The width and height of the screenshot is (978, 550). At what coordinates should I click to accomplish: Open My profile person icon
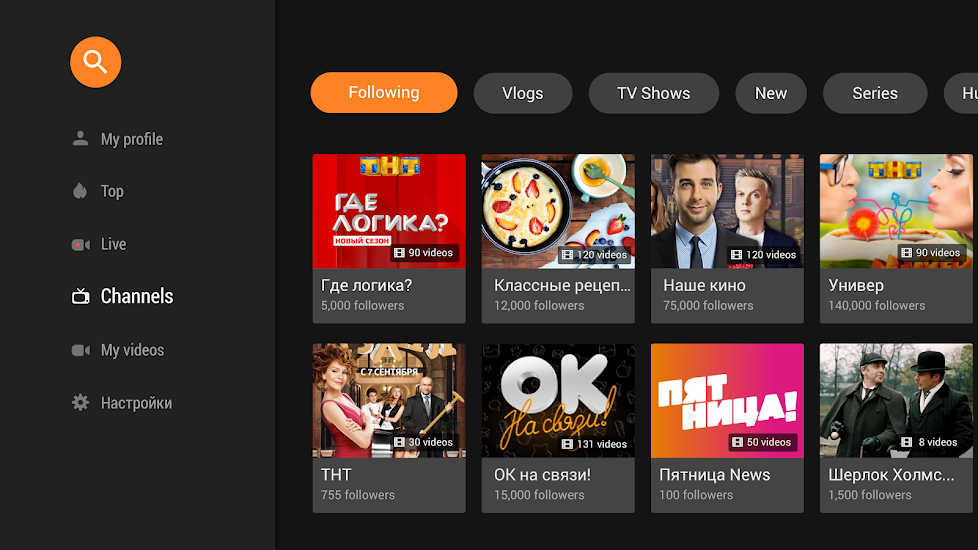tap(80, 138)
